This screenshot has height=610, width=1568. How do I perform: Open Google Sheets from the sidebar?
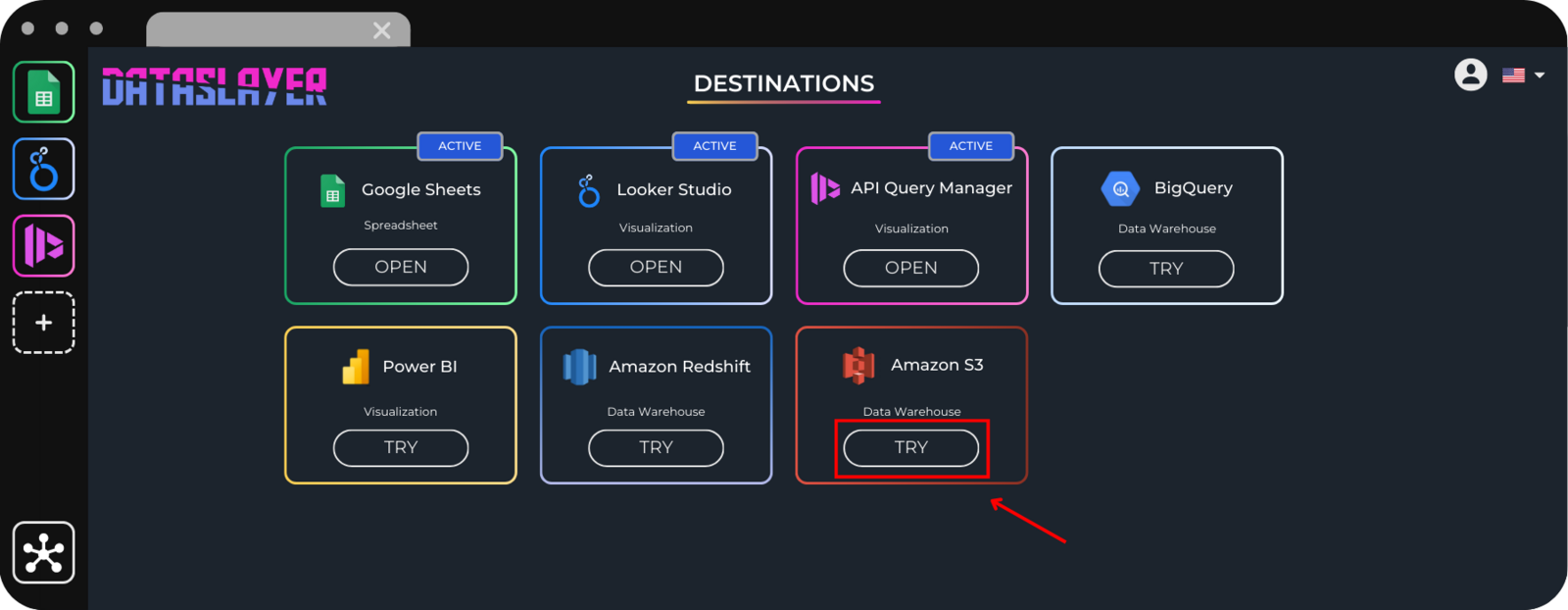(x=43, y=92)
